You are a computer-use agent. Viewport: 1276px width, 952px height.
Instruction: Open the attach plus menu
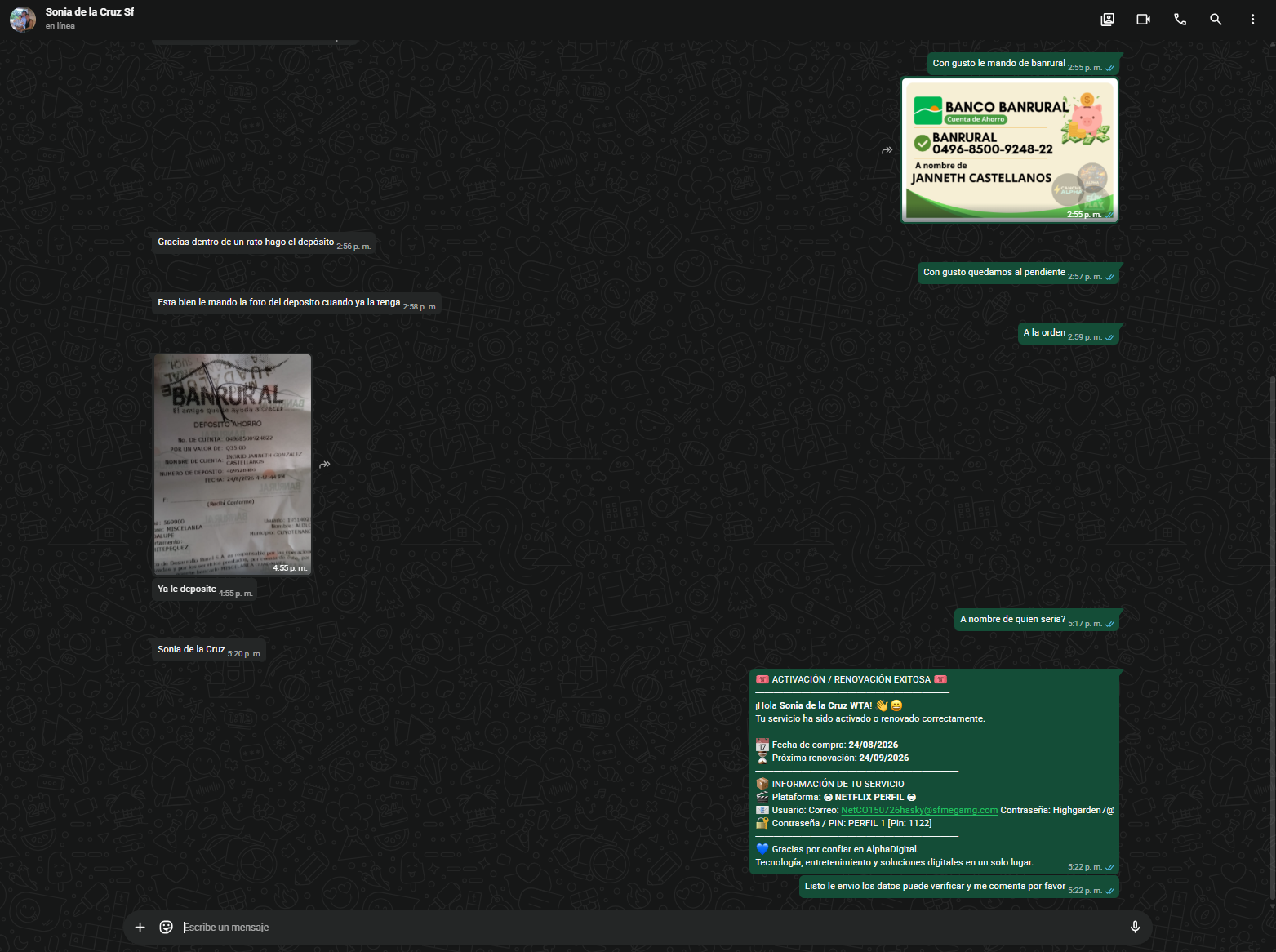pos(140,928)
